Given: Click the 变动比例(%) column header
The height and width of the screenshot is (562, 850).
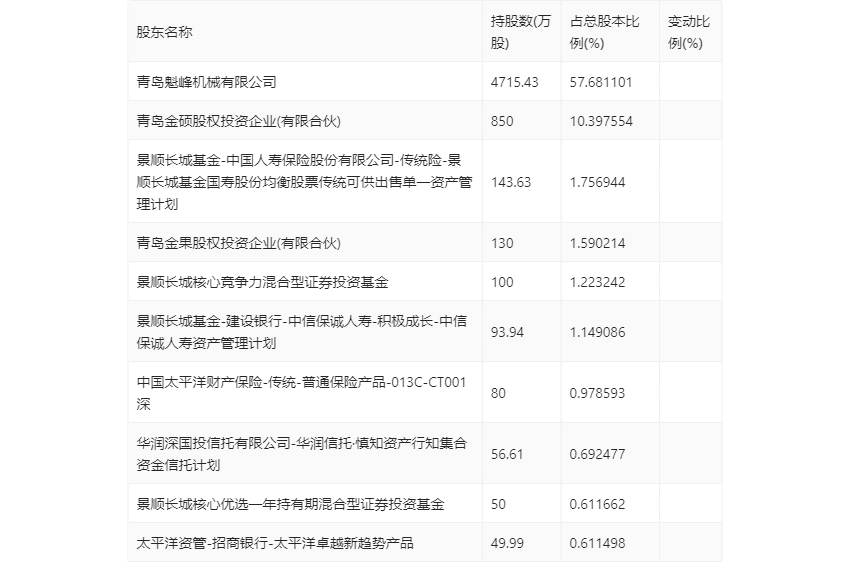Looking at the screenshot, I should (688, 32).
